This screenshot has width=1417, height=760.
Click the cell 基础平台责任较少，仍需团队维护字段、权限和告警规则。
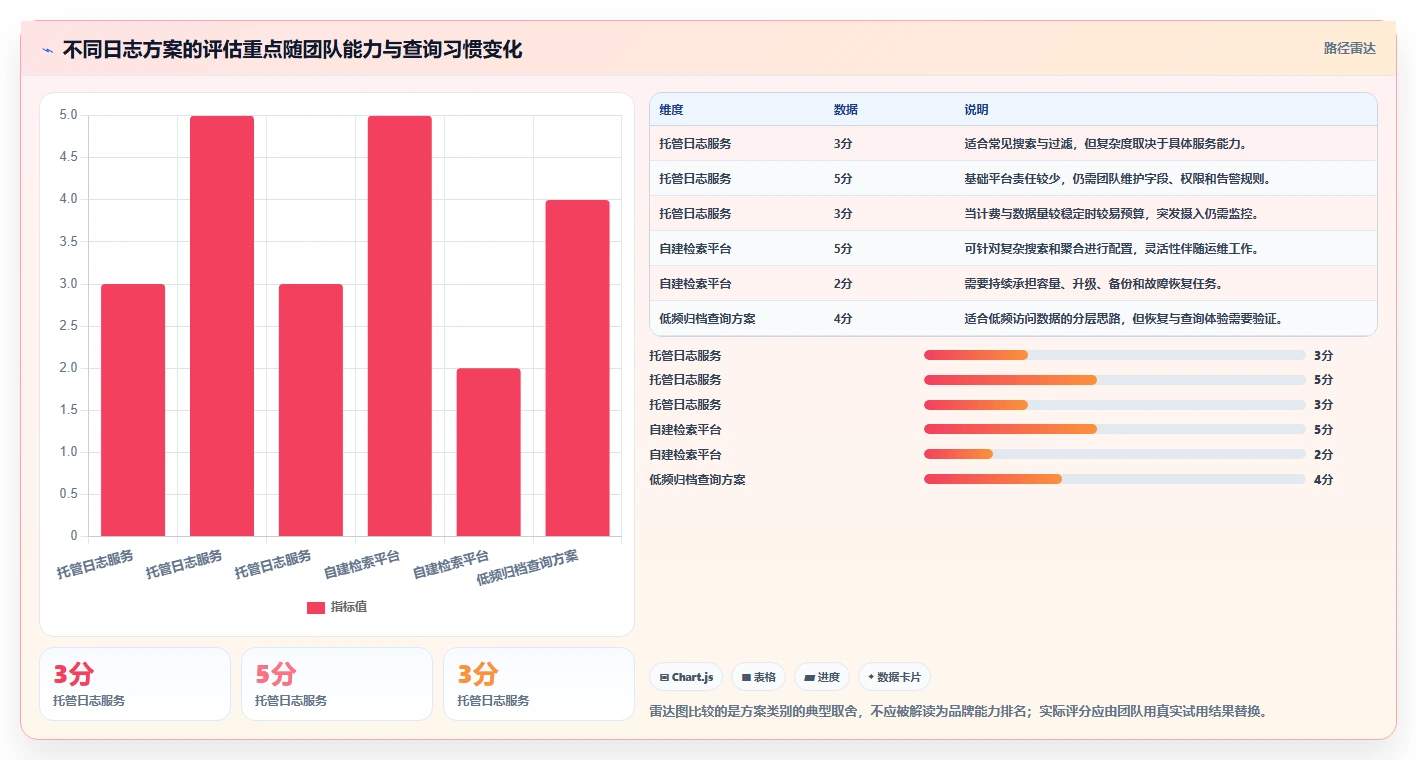click(x=1117, y=178)
